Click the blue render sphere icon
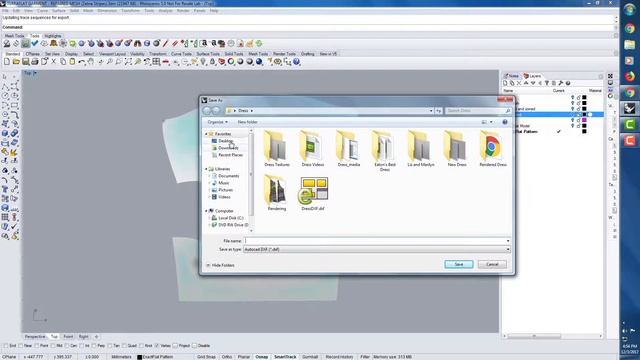Image resolution: width=640 pixels, height=360 pixels. coord(259,62)
